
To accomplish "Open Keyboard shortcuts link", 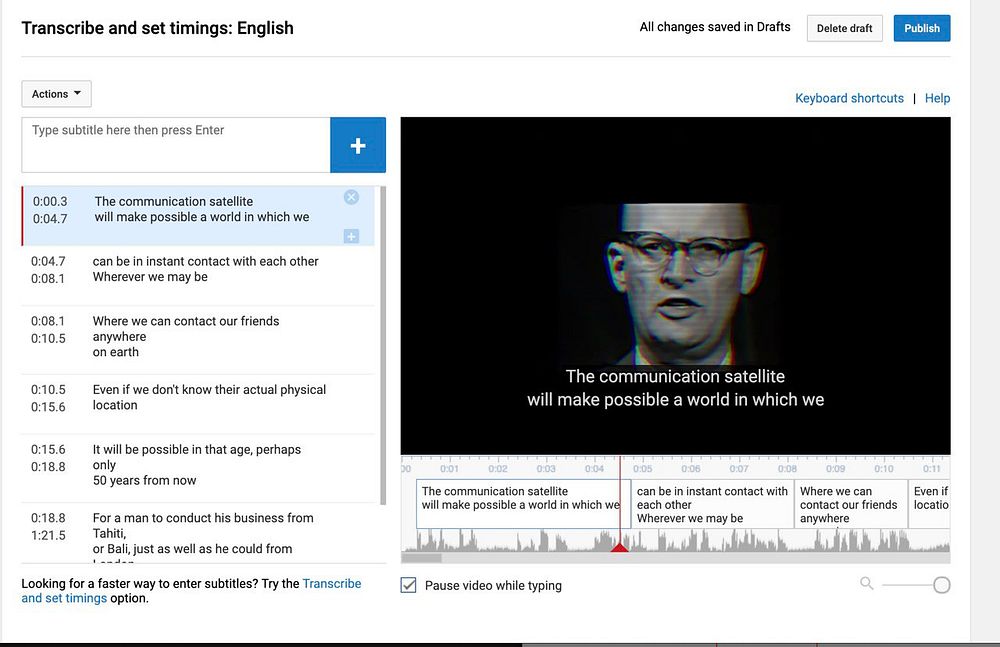I will pyautogui.click(x=849, y=98).
